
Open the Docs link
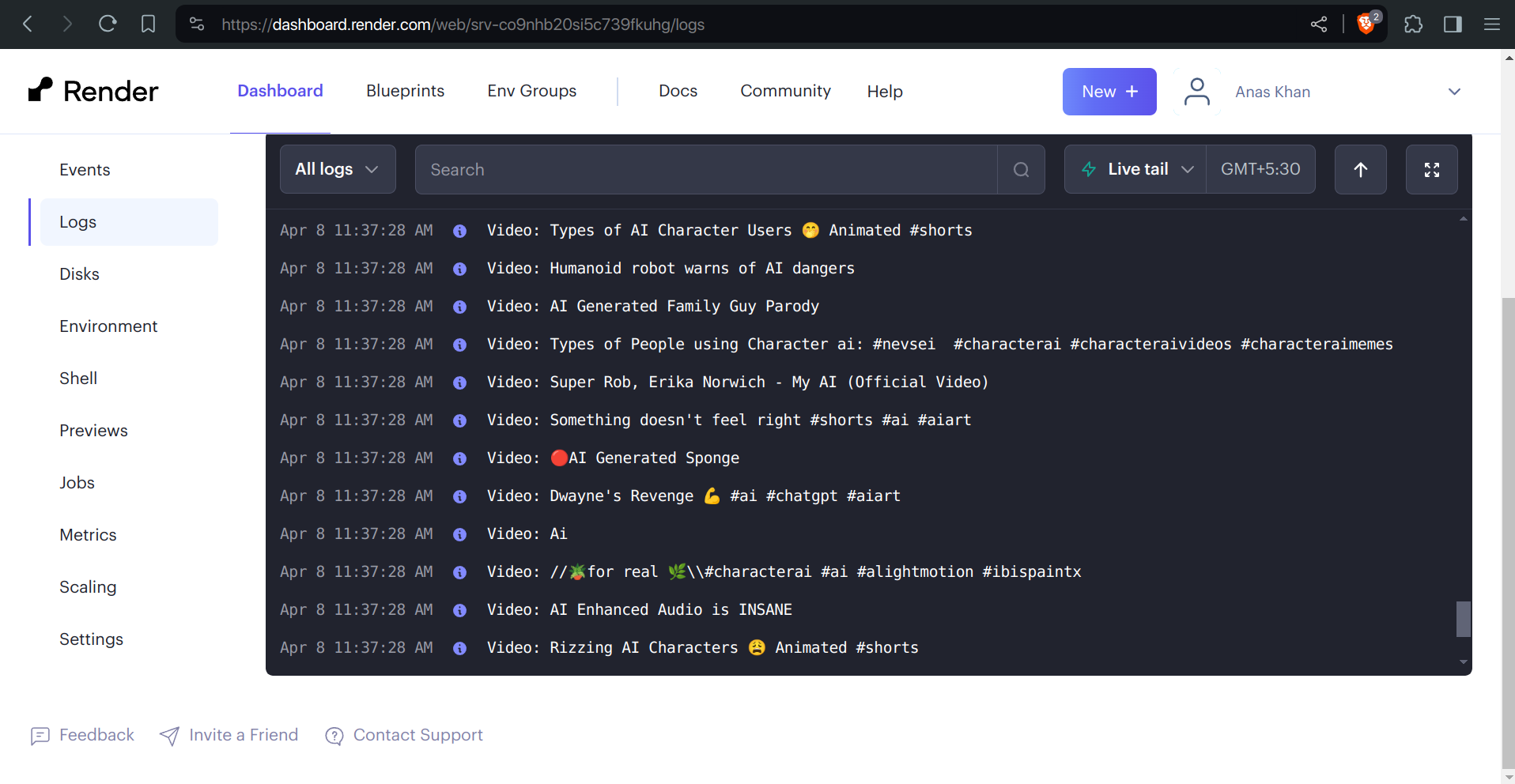[678, 91]
